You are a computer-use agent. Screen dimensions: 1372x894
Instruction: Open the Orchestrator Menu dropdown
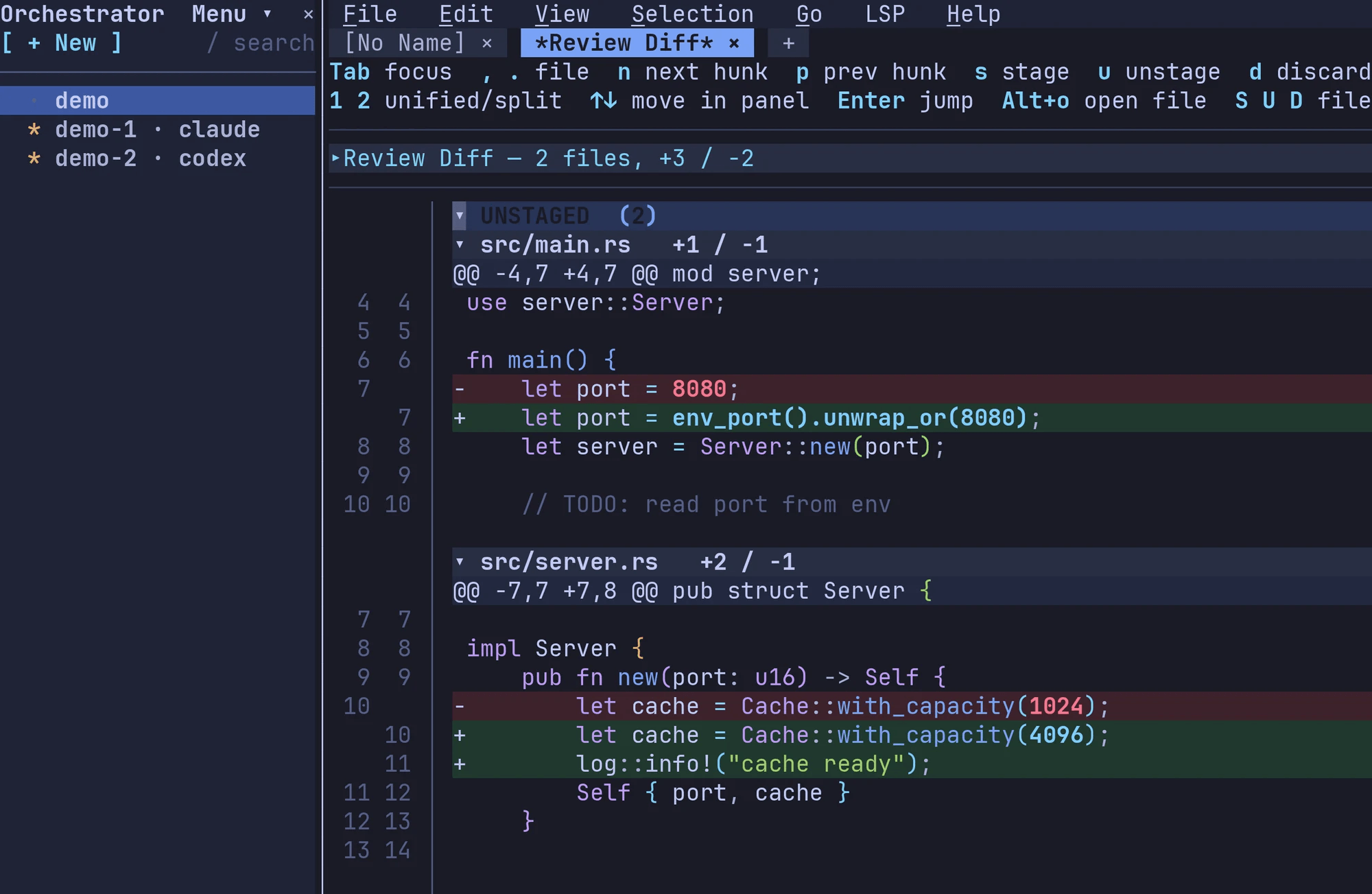pos(232,14)
